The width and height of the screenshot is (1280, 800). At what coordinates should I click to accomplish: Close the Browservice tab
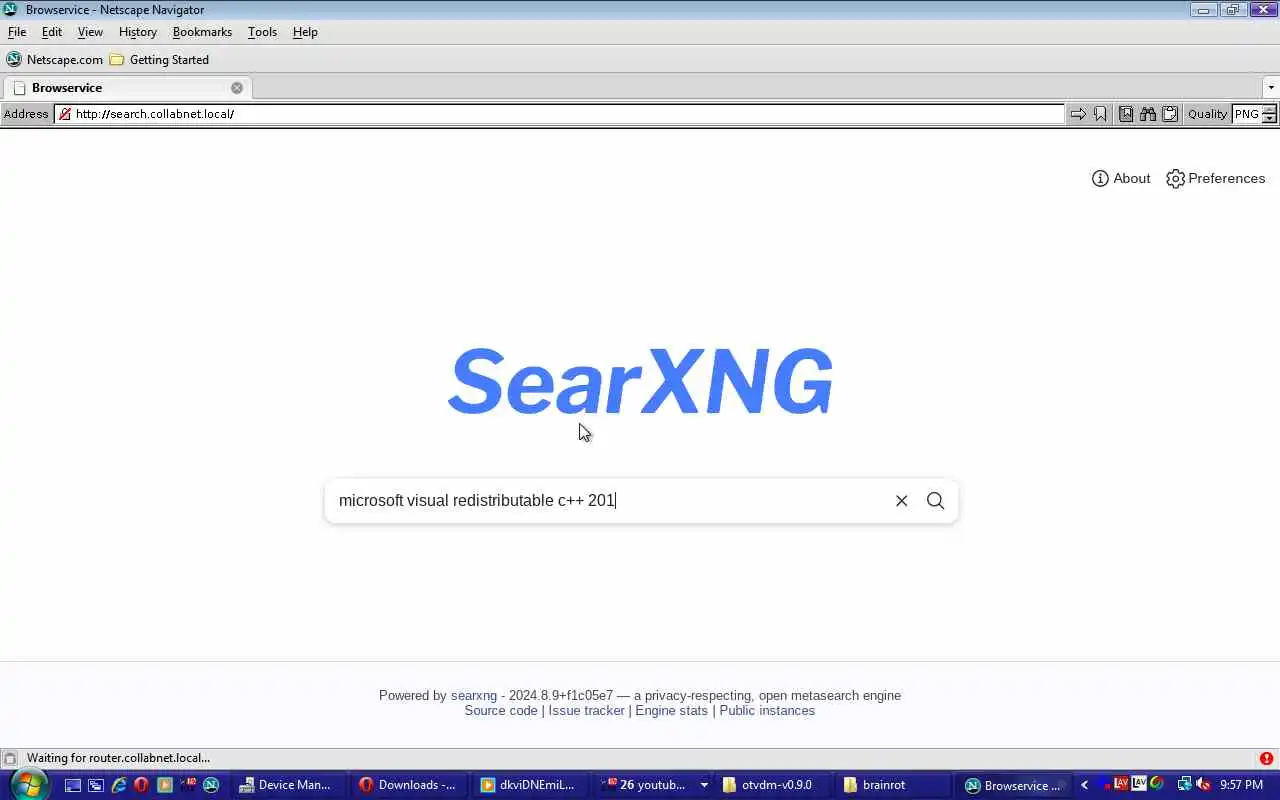(x=237, y=88)
